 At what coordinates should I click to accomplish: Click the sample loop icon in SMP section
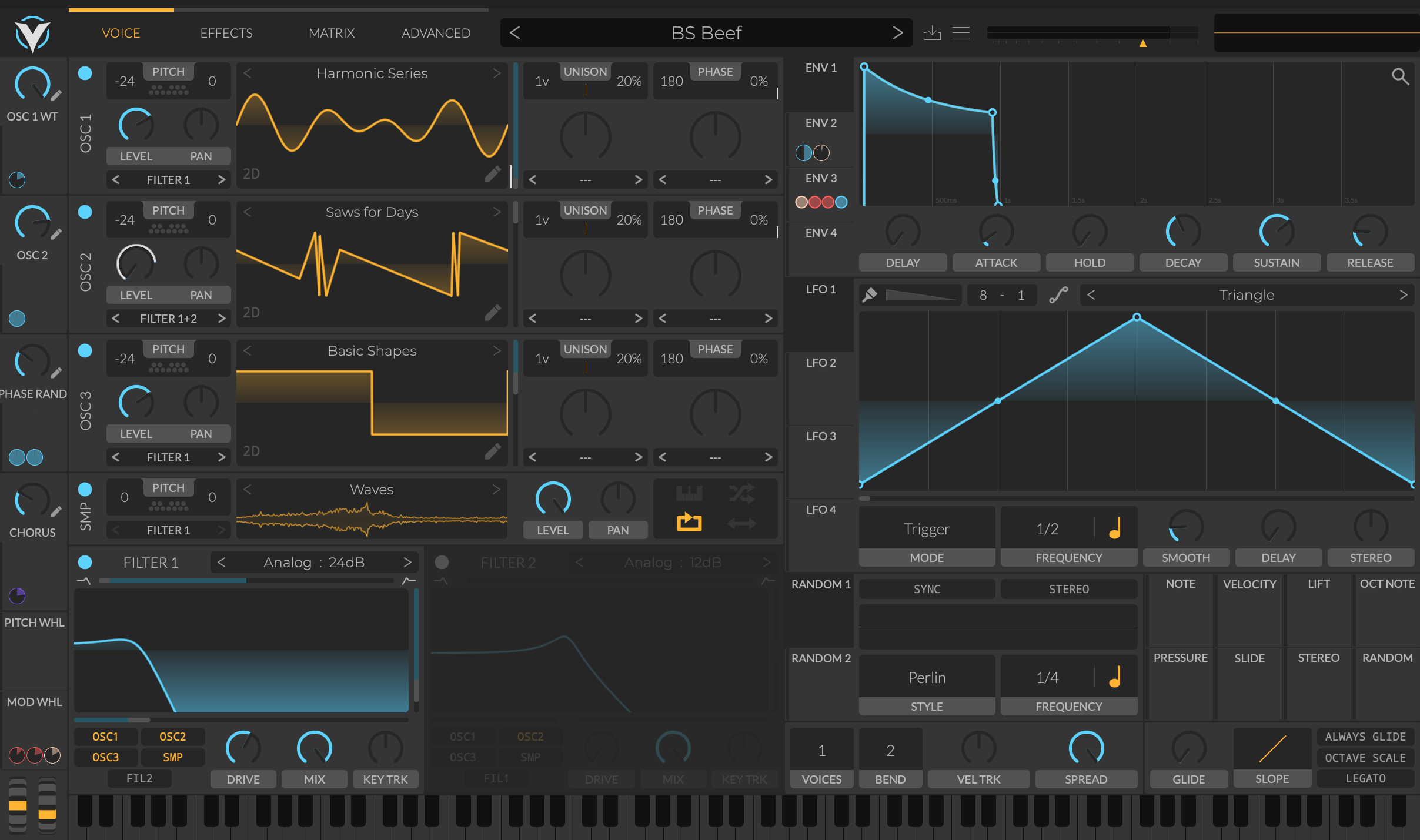(x=688, y=522)
